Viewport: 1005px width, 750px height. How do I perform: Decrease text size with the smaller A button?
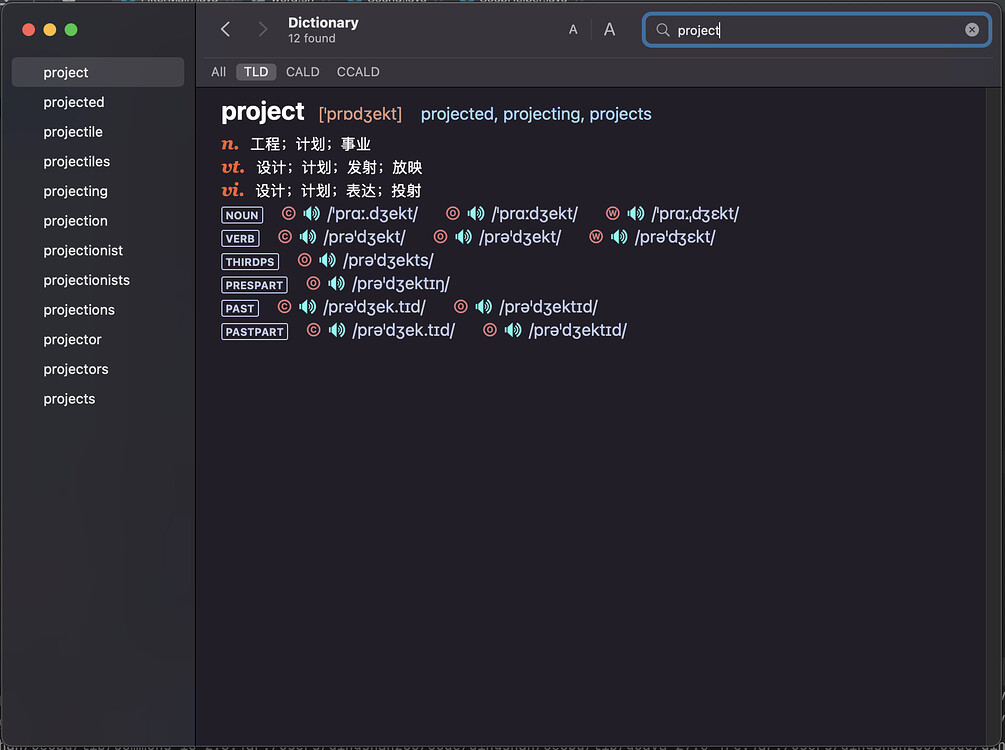click(573, 29)
